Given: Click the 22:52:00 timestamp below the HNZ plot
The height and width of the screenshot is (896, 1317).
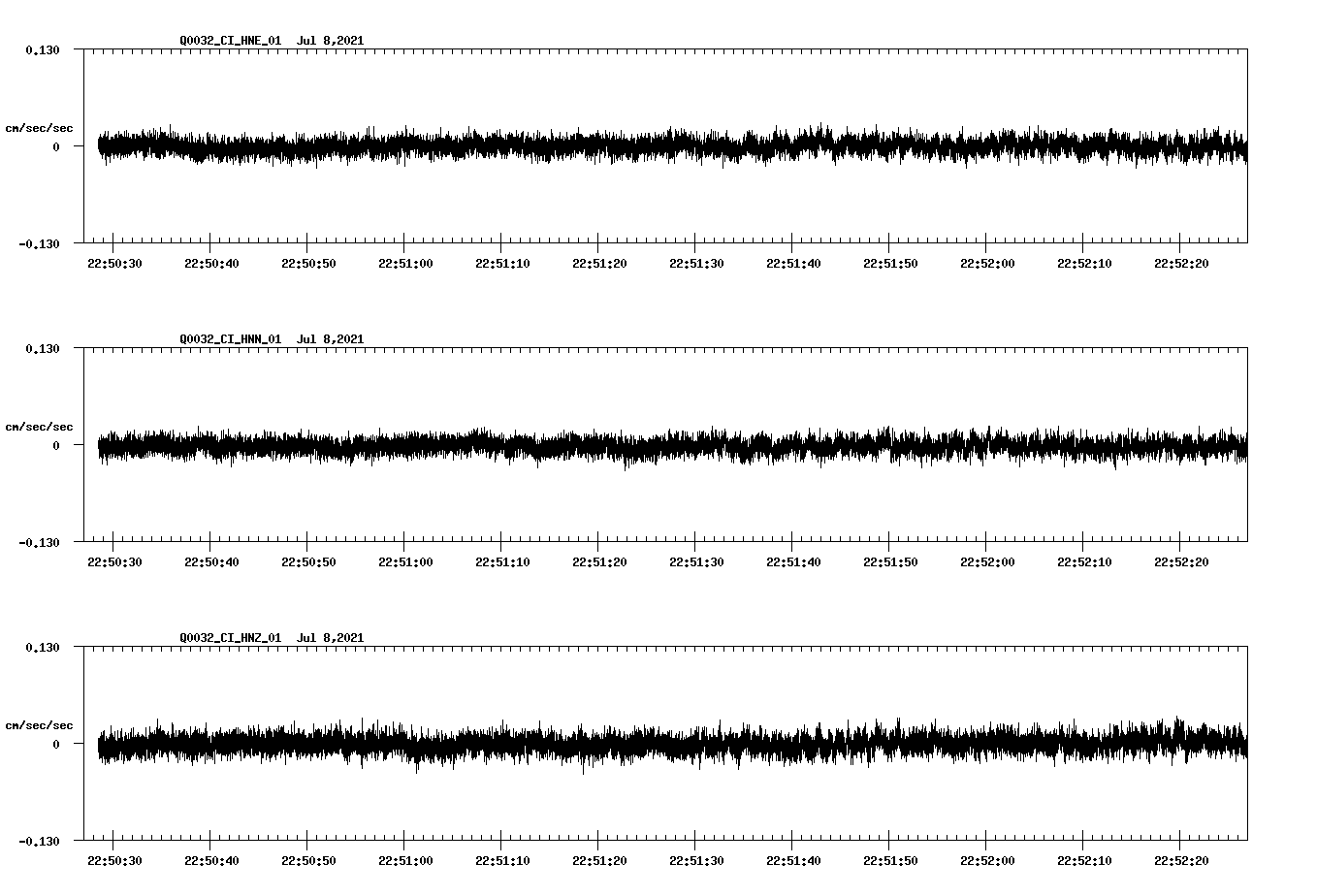Looking at the screenshot, I should pyautogui.click(x=985, y=858).
